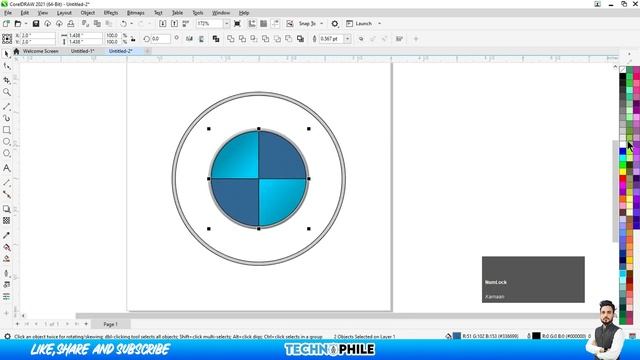Open the outline width dropdown

coord(347,39)
